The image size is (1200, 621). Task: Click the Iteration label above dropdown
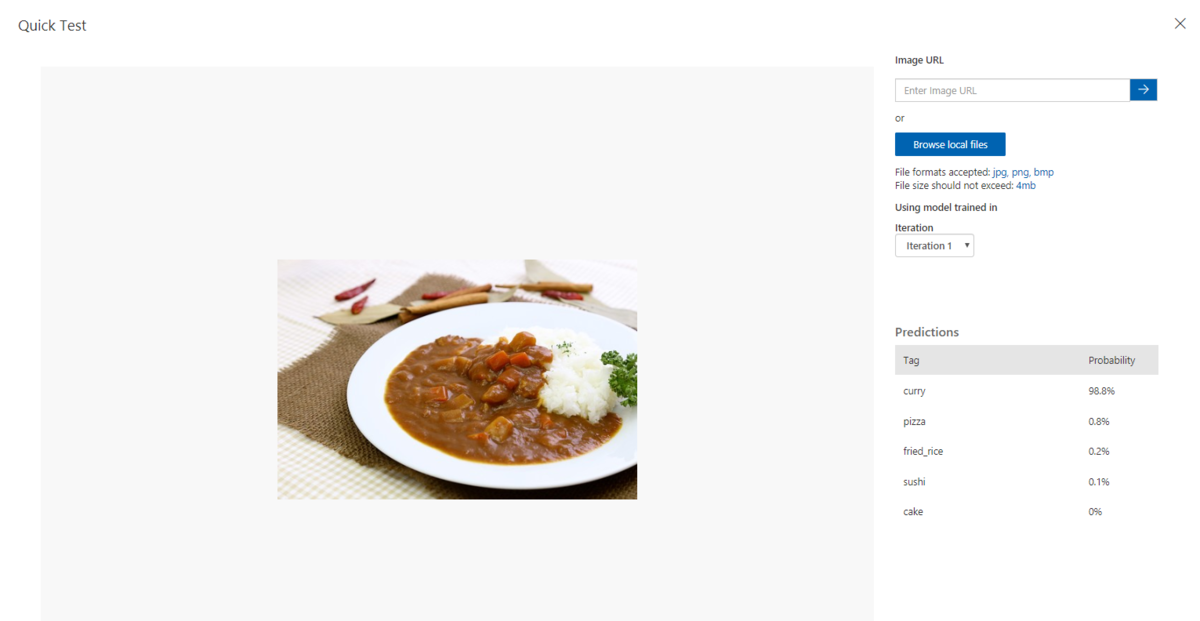coord(914,227)
